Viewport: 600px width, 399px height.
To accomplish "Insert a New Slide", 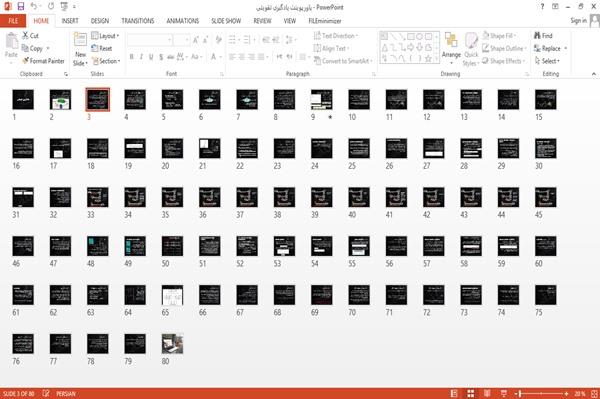I will pyautogui.click(x=80, y=50).
